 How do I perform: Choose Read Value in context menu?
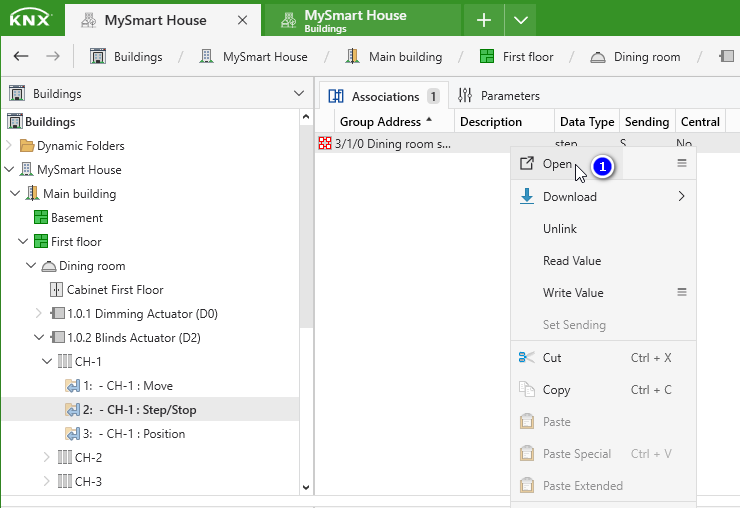tap(603, 261)
